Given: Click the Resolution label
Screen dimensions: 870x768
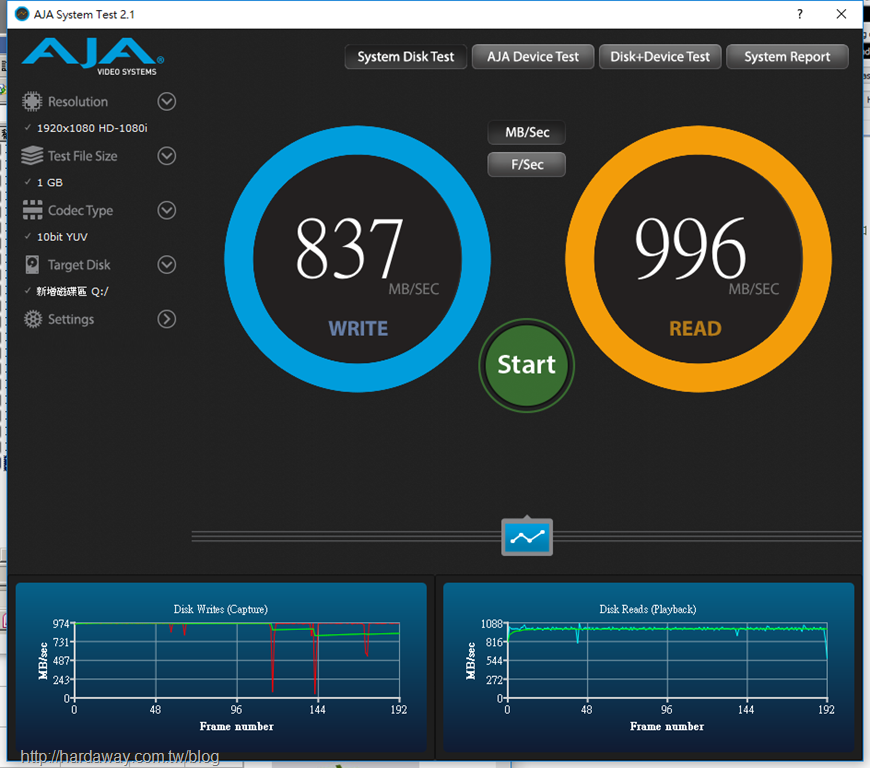Looking at the screenshot, I should point(78,102).
